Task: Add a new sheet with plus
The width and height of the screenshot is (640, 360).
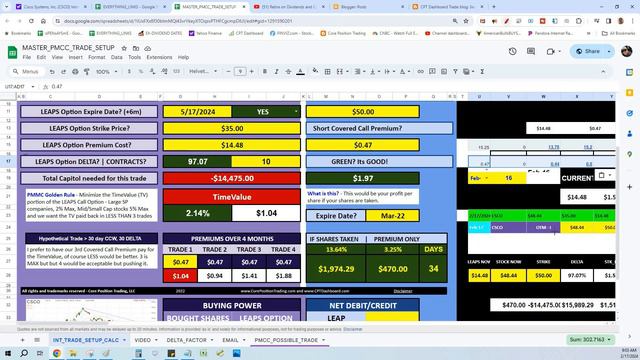Action: pyautogui.click(x=22, y=340)
